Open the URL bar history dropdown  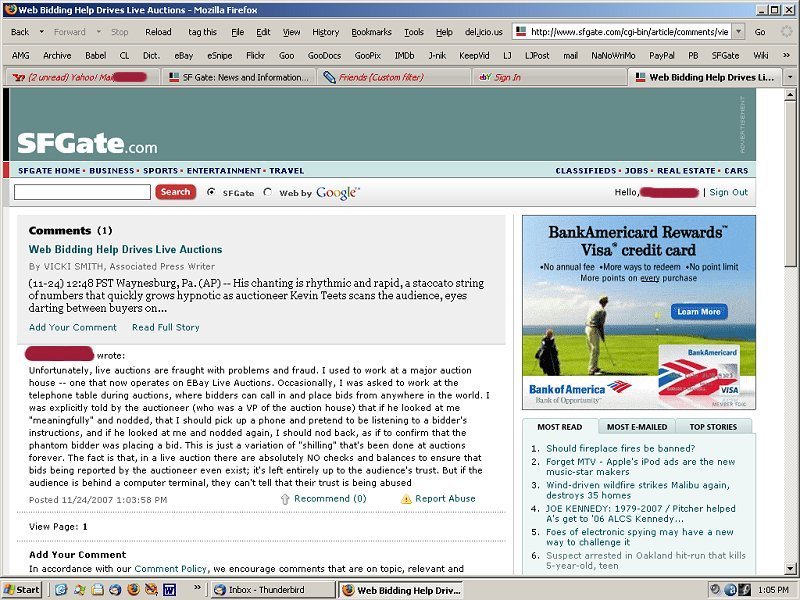pyautogui.click(x=738, y=32)
